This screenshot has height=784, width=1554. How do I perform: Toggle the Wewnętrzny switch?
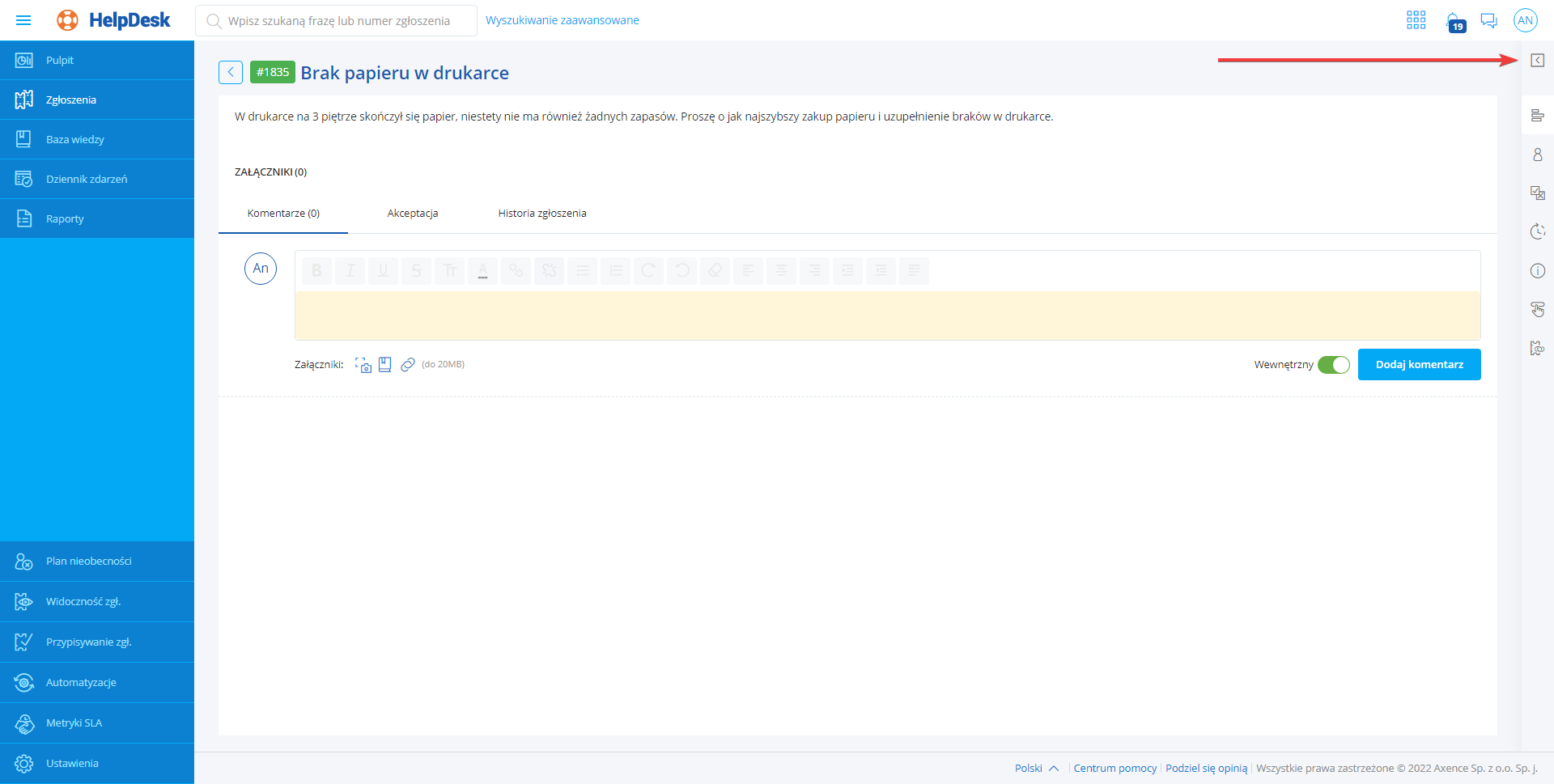[1333, 365]
